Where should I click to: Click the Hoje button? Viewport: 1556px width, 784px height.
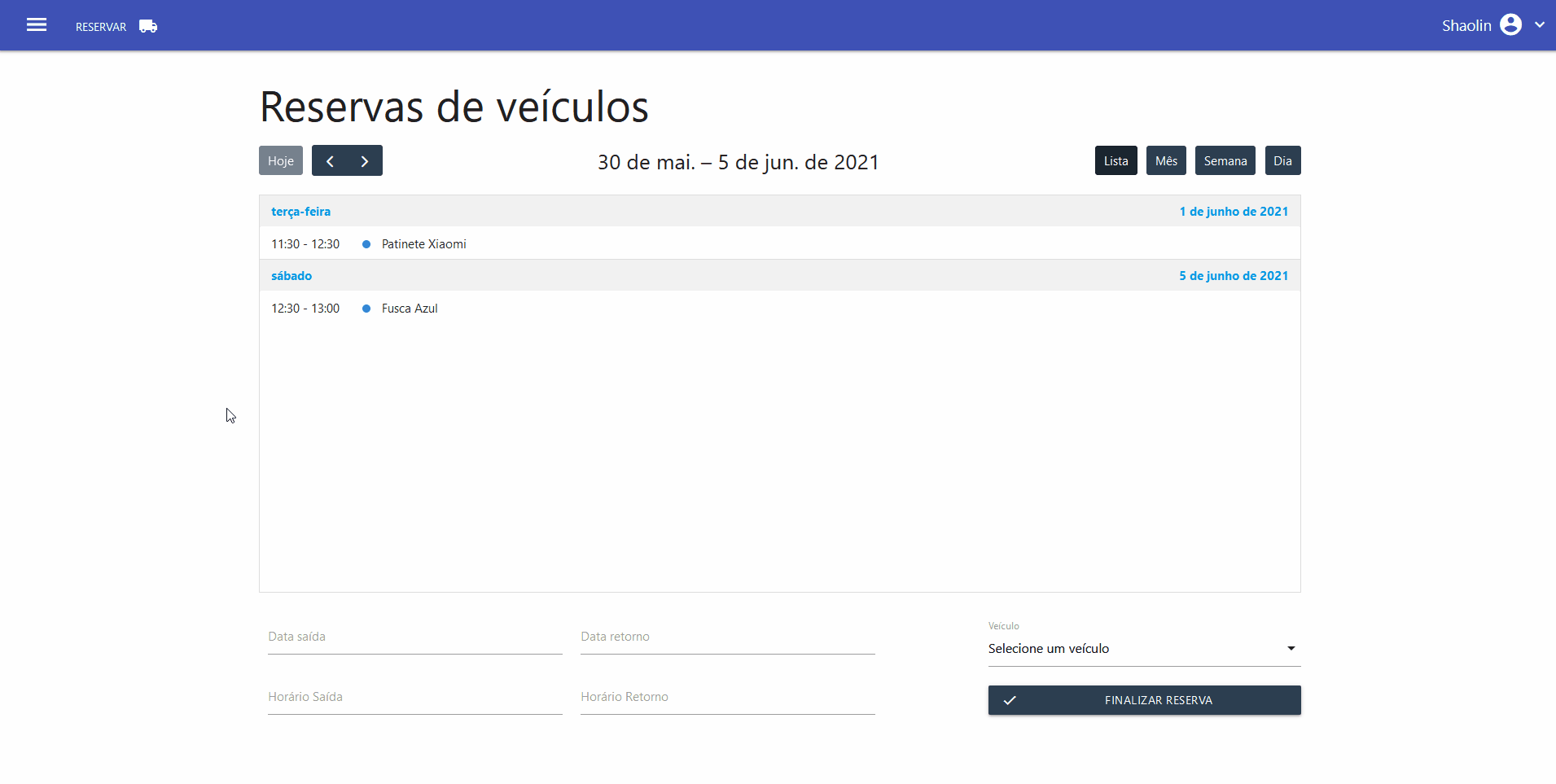tap(281, 161)
